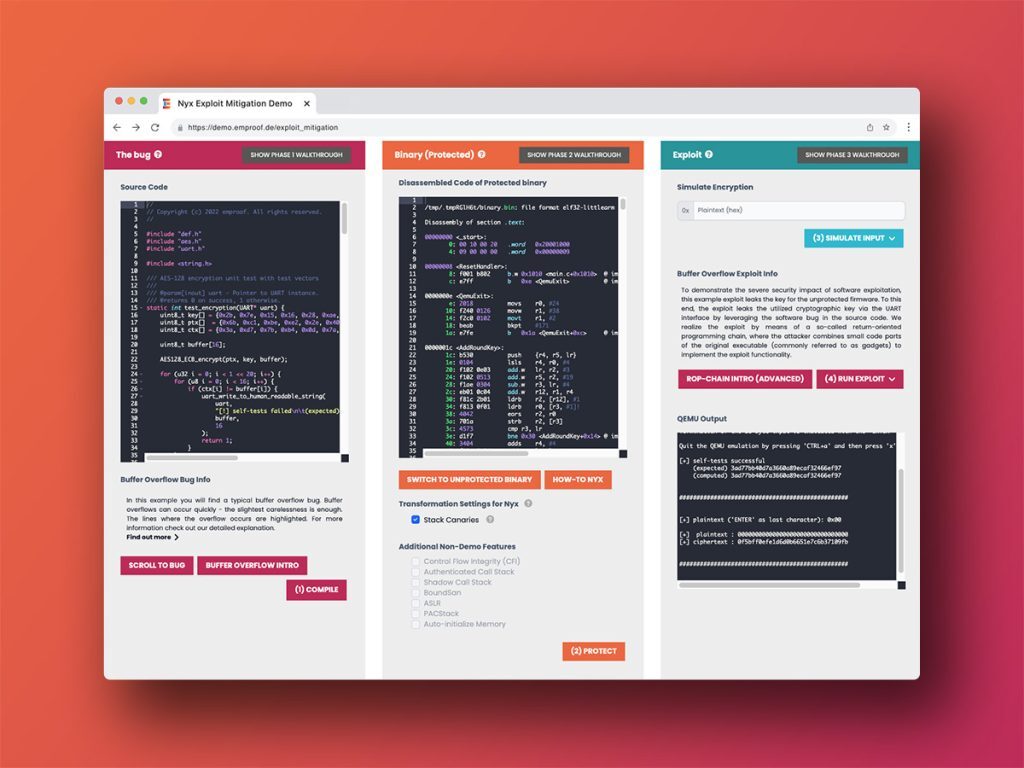This screenshot has width=1024, height=768.
Task: Open the (3) Simulate Input dropdown
Action: click(x=853, y=238)
